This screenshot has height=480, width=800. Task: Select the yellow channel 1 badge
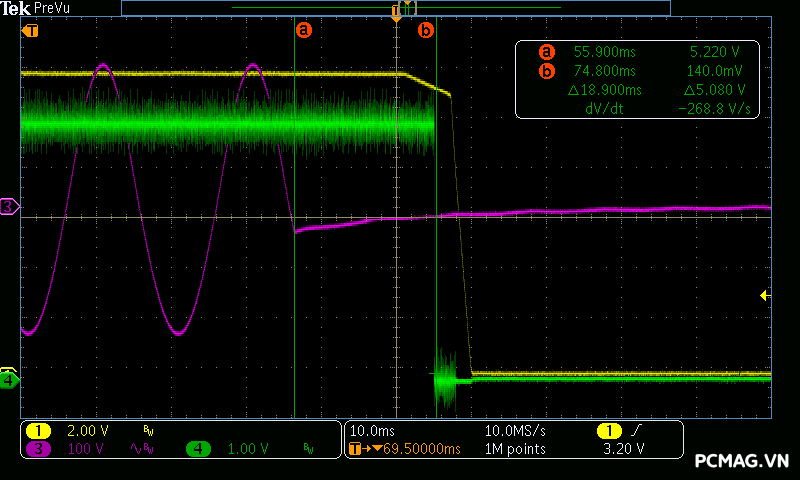coord(38,431)
